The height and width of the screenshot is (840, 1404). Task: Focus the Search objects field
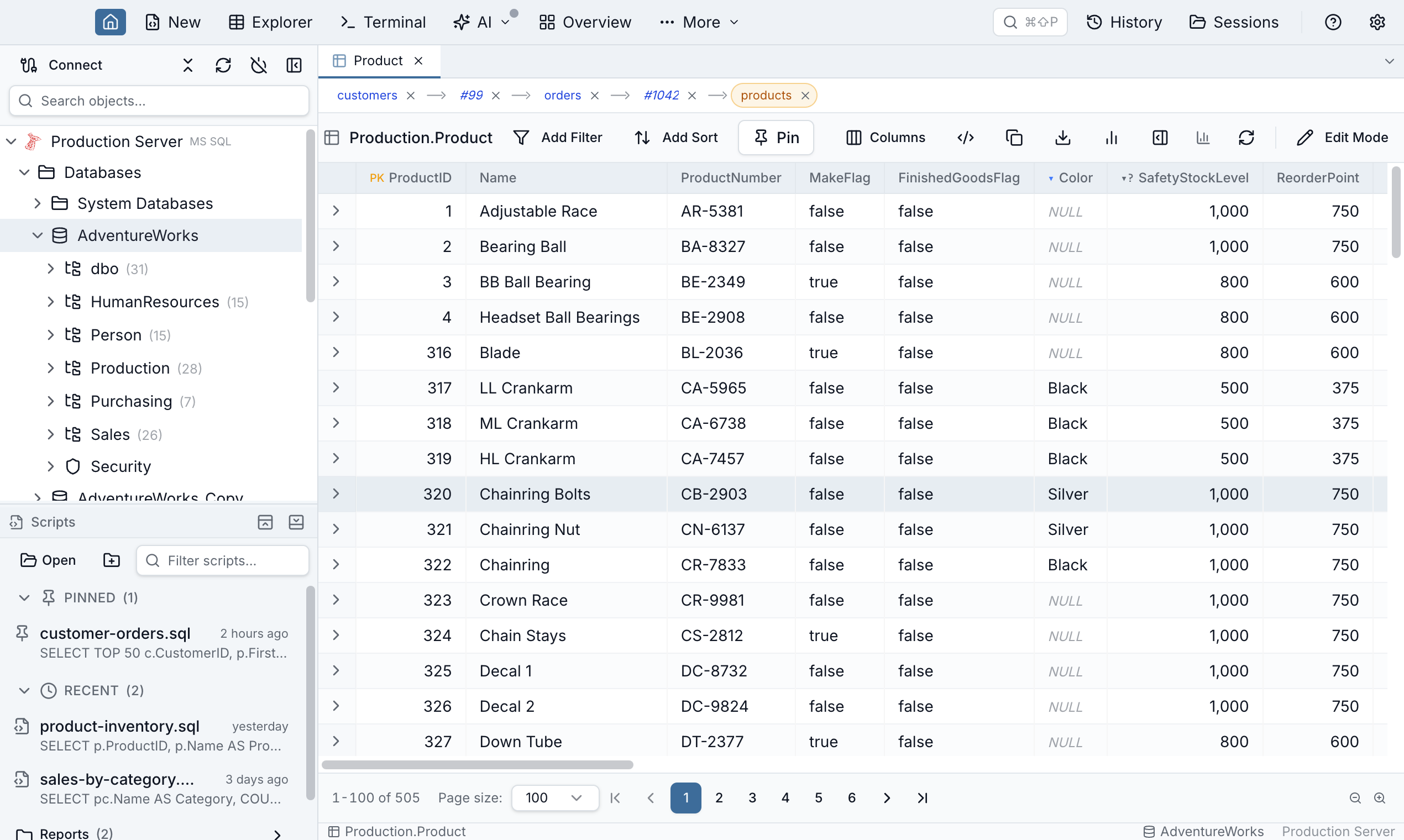tap(159, 101)
